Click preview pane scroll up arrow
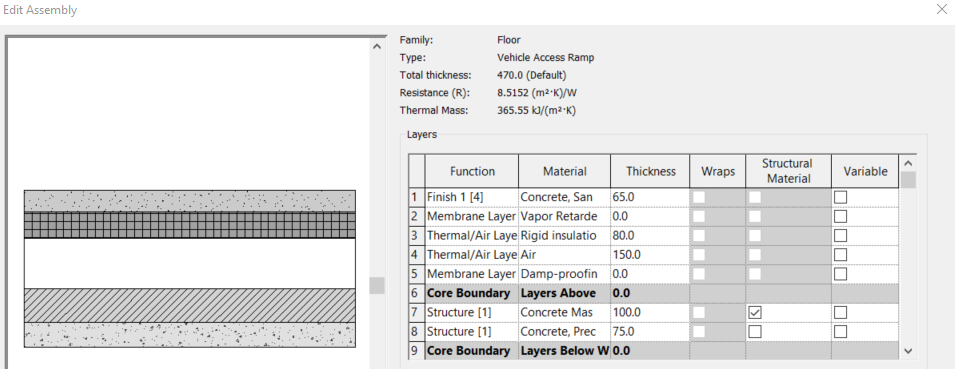This screenshot has width=955, height=369. coord(377,47)
